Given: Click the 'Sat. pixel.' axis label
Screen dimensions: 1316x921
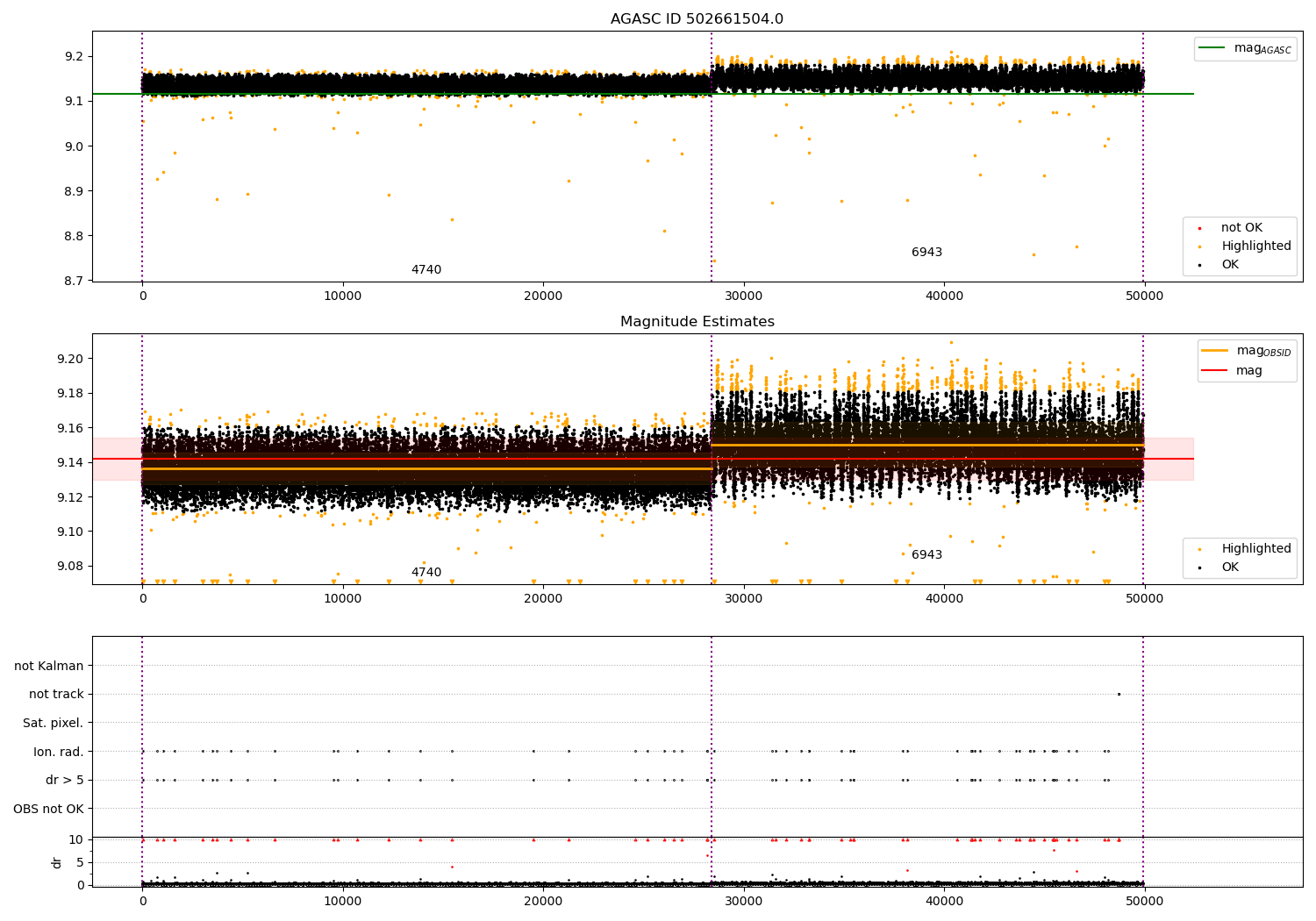Looking at the screenshot, I should tap(54, 724).
